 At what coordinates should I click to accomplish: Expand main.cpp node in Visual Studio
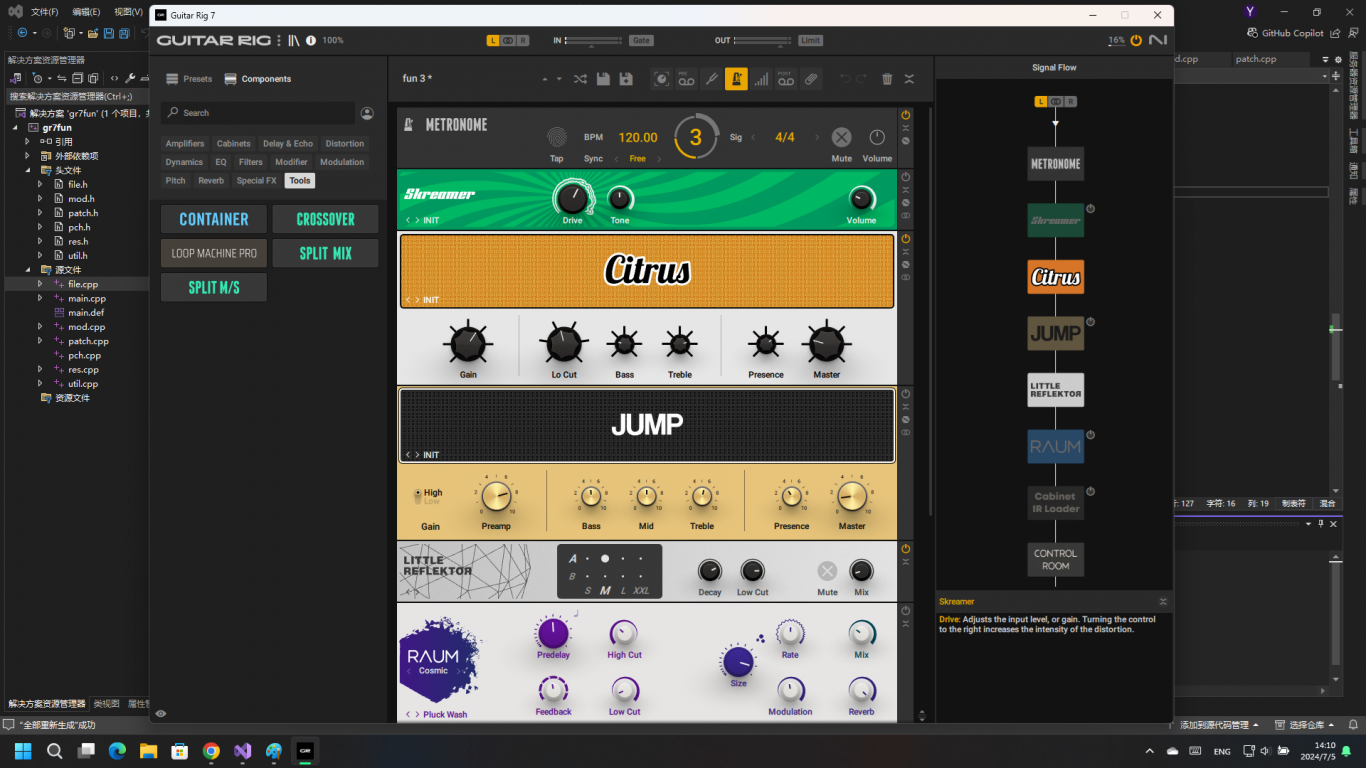tap(41, 298)
